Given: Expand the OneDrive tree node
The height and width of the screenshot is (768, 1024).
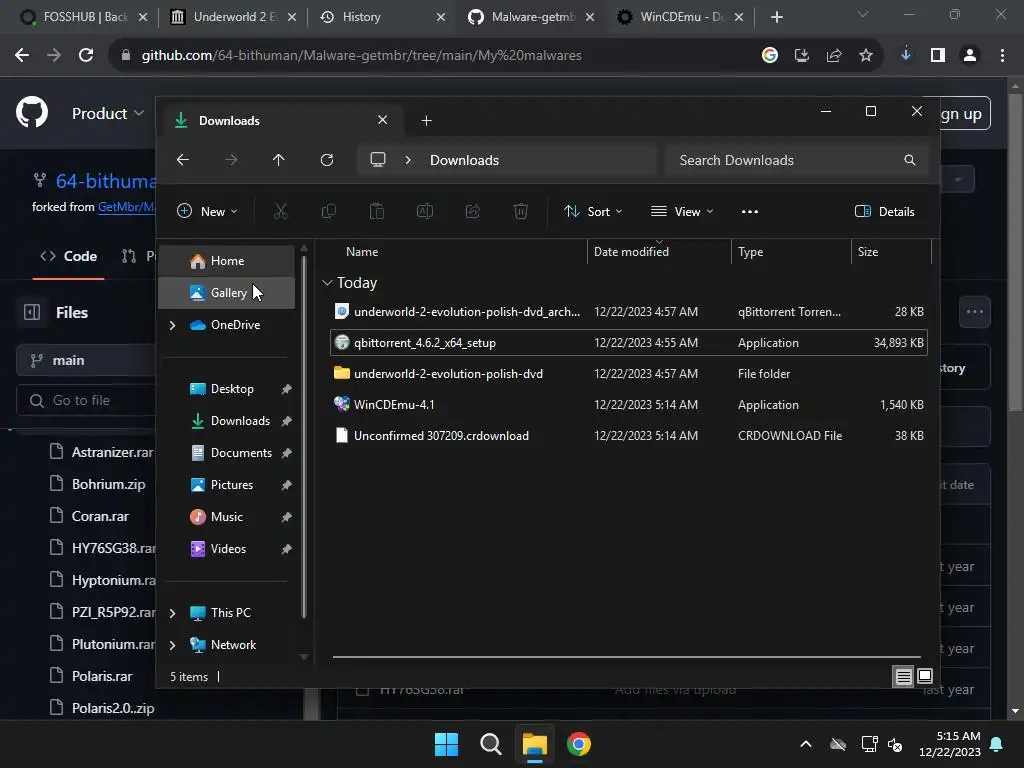Looking at the screenshot, I should click(172, 325).
